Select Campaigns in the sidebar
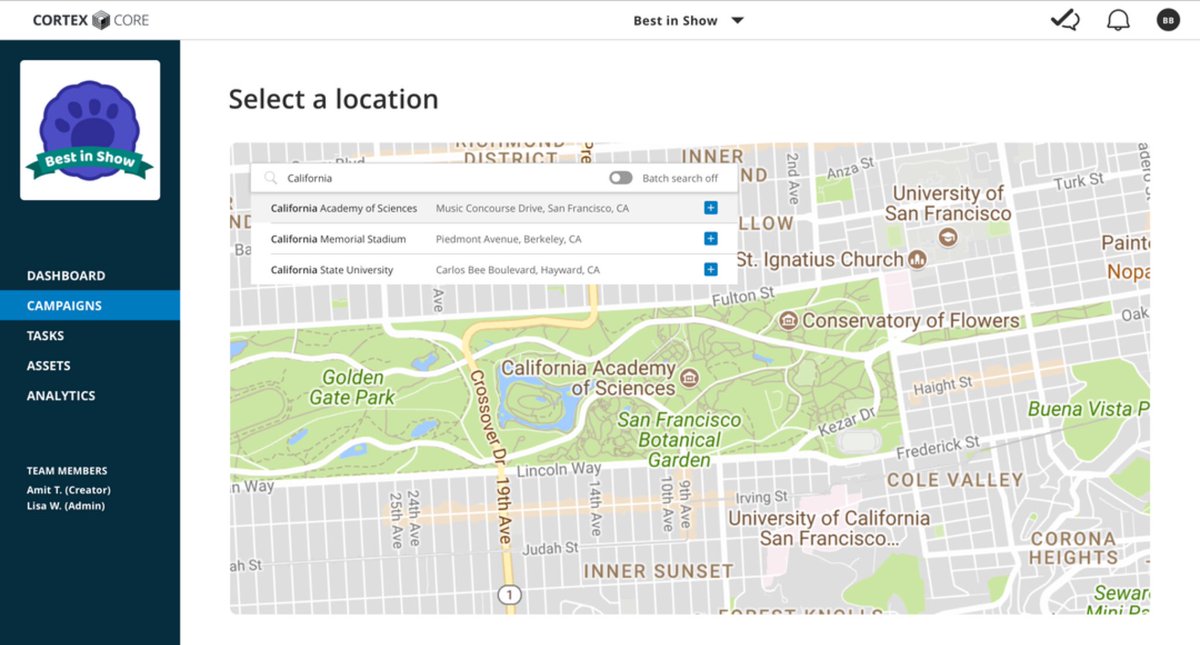Viewport: 1200px width, 645px height. (x=90, y=306)
